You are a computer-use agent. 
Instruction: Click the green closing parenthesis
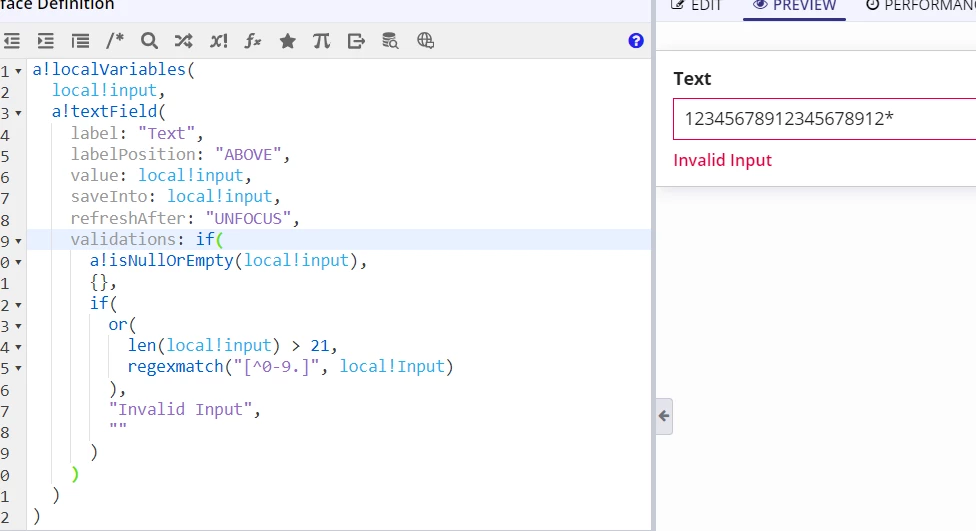tap(75, 474)
